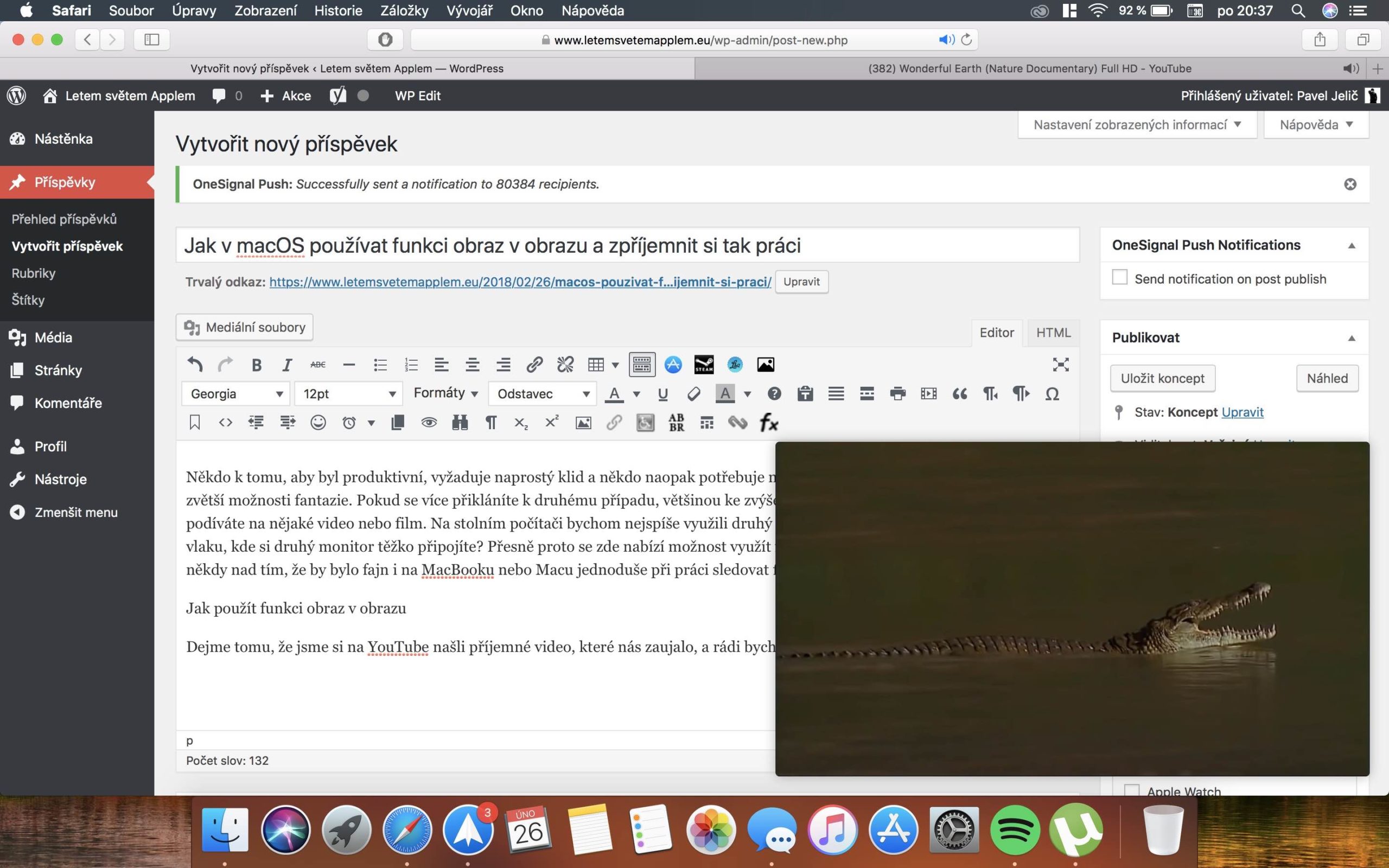This screenshot has width=1389, height=868.
Task: Click the Náhled preview button
Action: tap(1327, 378)
